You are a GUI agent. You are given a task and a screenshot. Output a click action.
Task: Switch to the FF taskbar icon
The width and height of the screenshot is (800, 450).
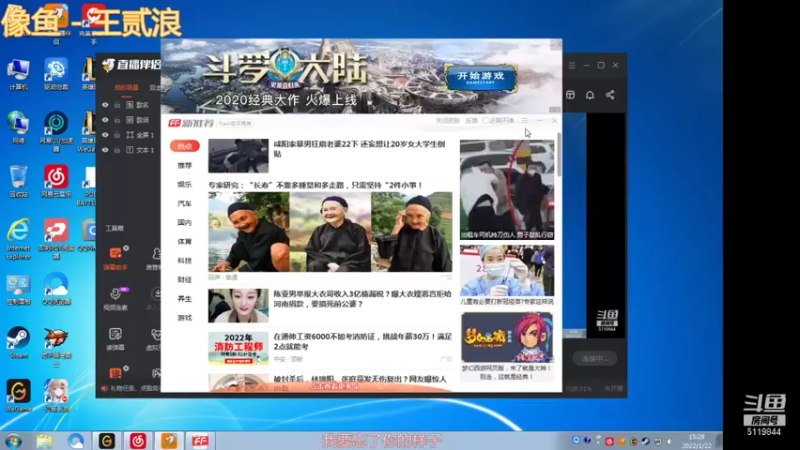(x=200, y=441)
